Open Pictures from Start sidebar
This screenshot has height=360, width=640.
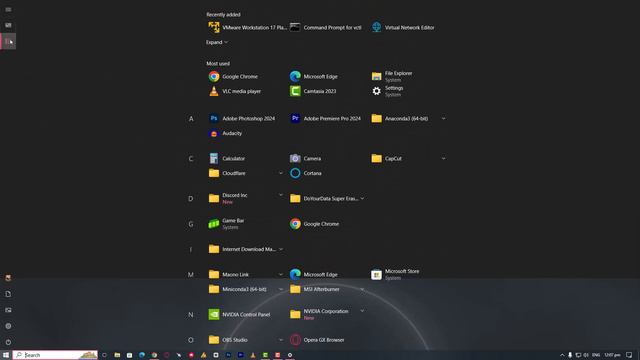click(x=8, y=310)
